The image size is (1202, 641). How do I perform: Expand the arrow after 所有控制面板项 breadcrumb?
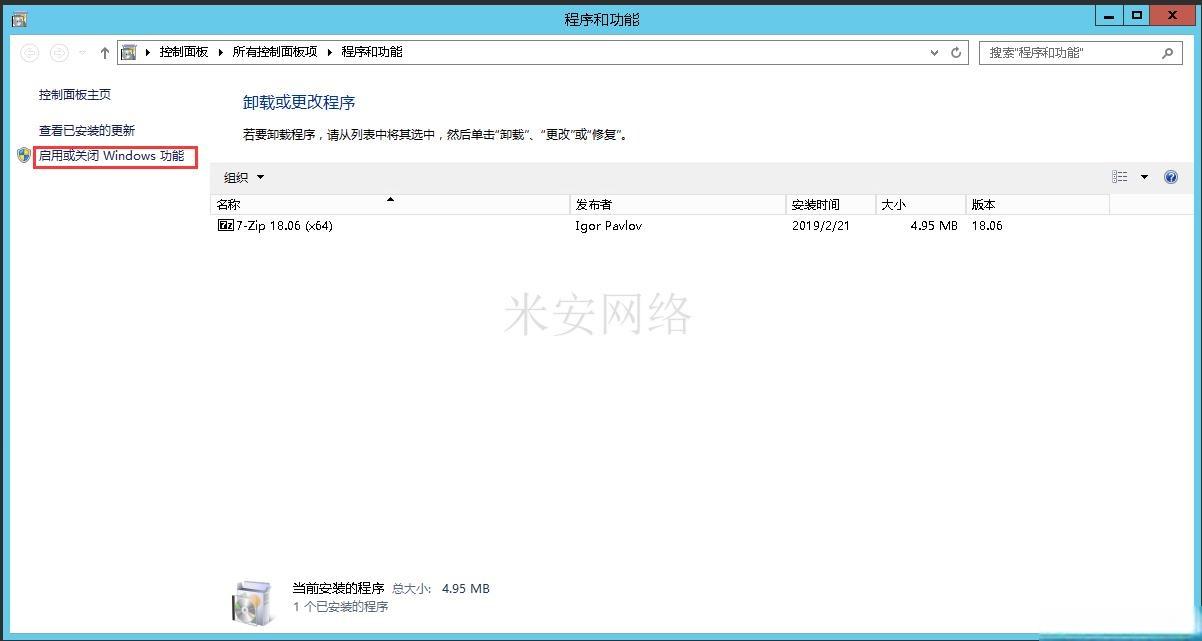329,52
